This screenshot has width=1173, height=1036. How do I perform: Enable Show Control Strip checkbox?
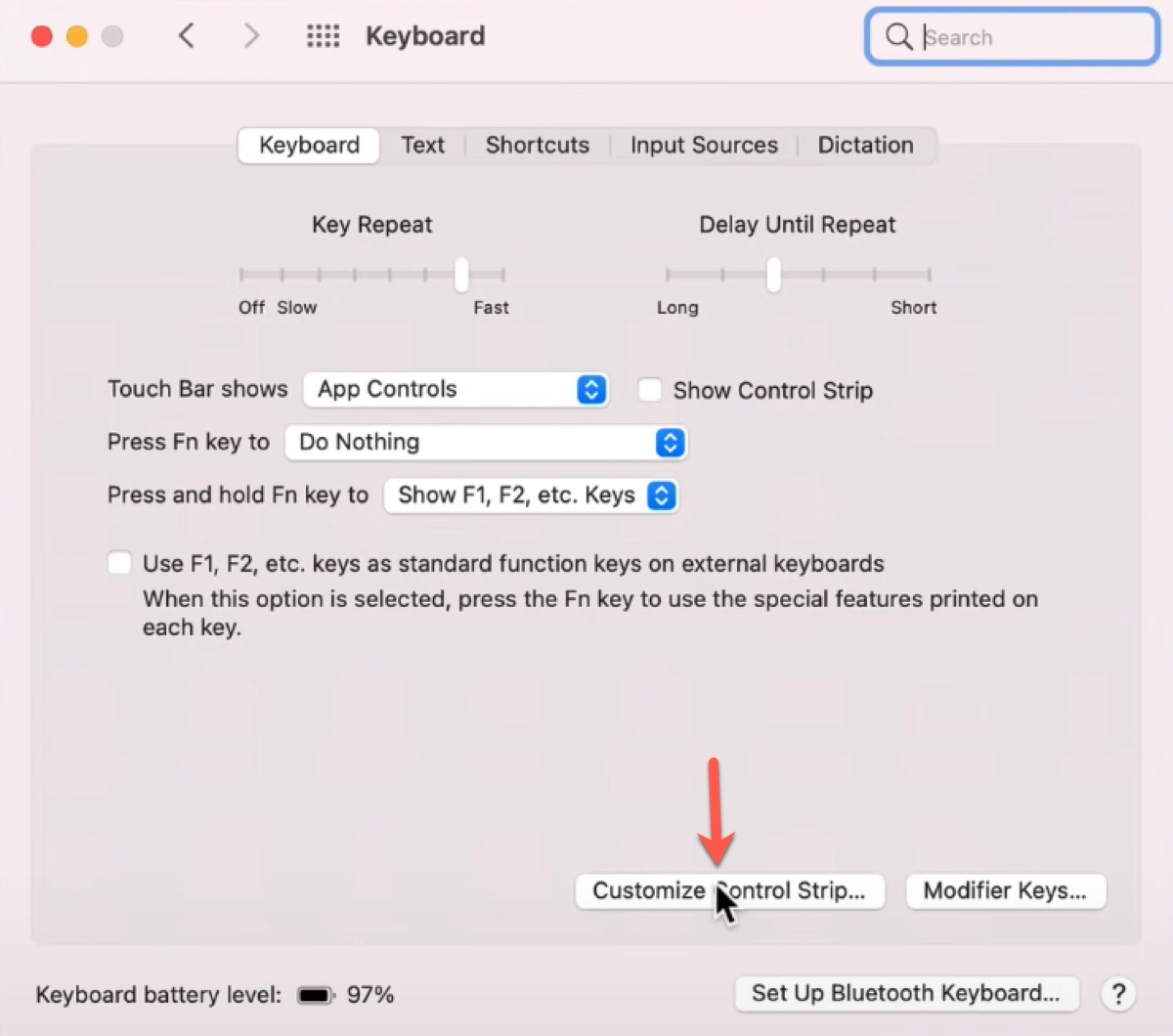[650, 390]
